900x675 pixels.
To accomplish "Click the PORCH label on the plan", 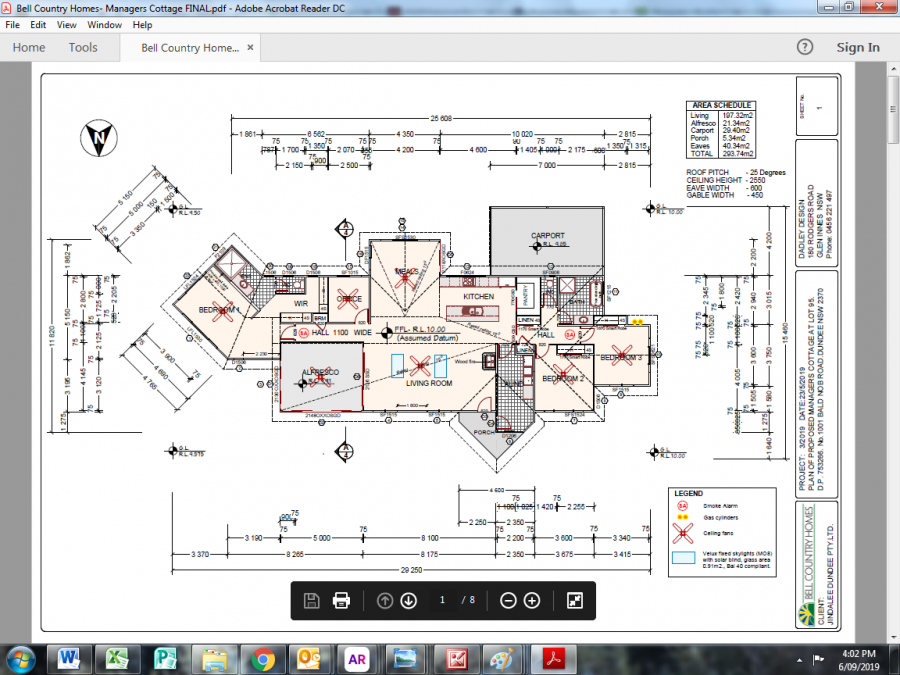I will coord(484,432).
